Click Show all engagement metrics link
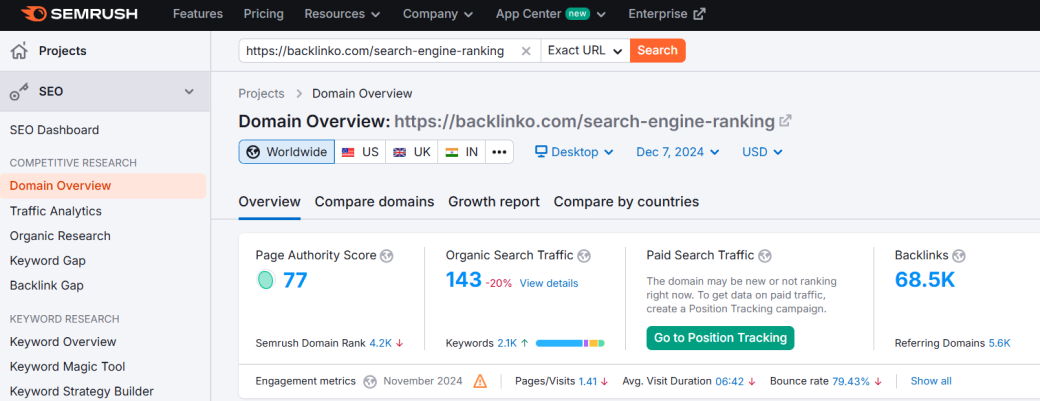 pos(931,381)
